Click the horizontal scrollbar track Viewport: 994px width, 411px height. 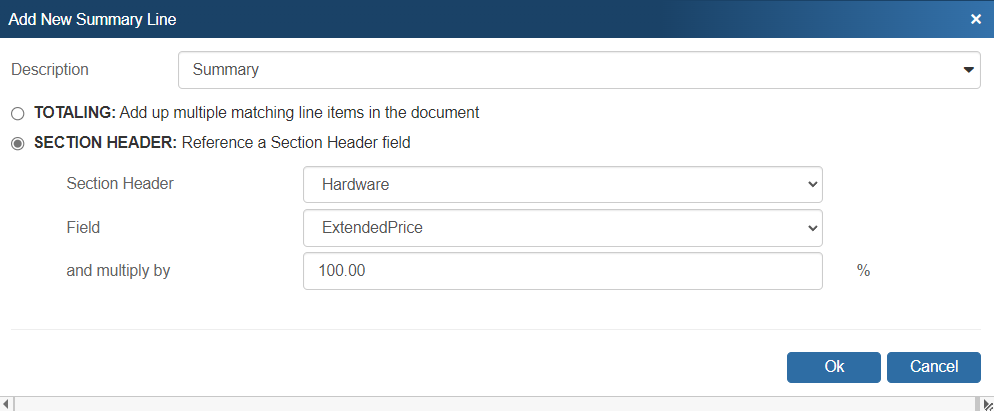(x=490, y=403)
